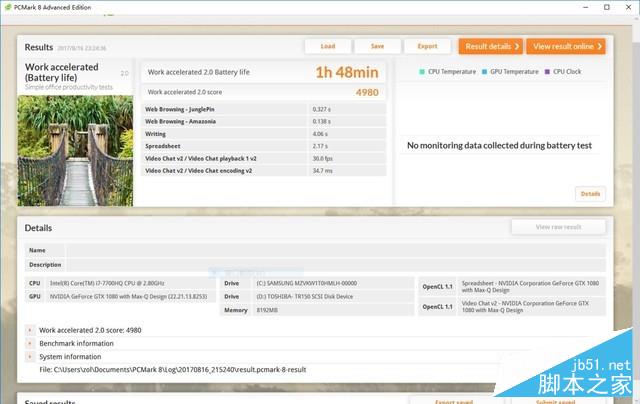Image resolution: width=640 pixels, height=404 pixels.
Task: Open Result details
Action: (x=491, y=47)
